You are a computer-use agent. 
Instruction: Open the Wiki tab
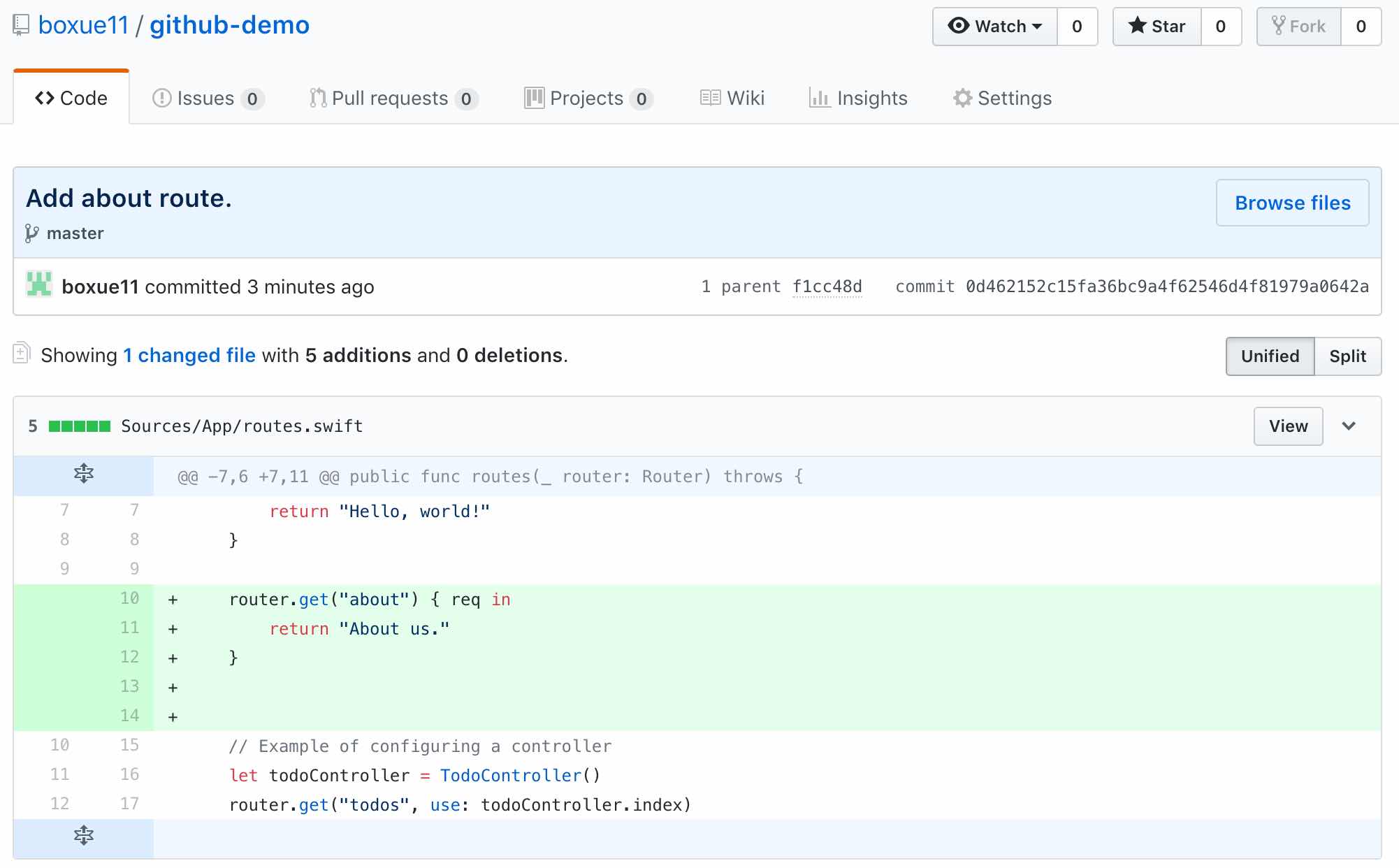pos(732,98)
